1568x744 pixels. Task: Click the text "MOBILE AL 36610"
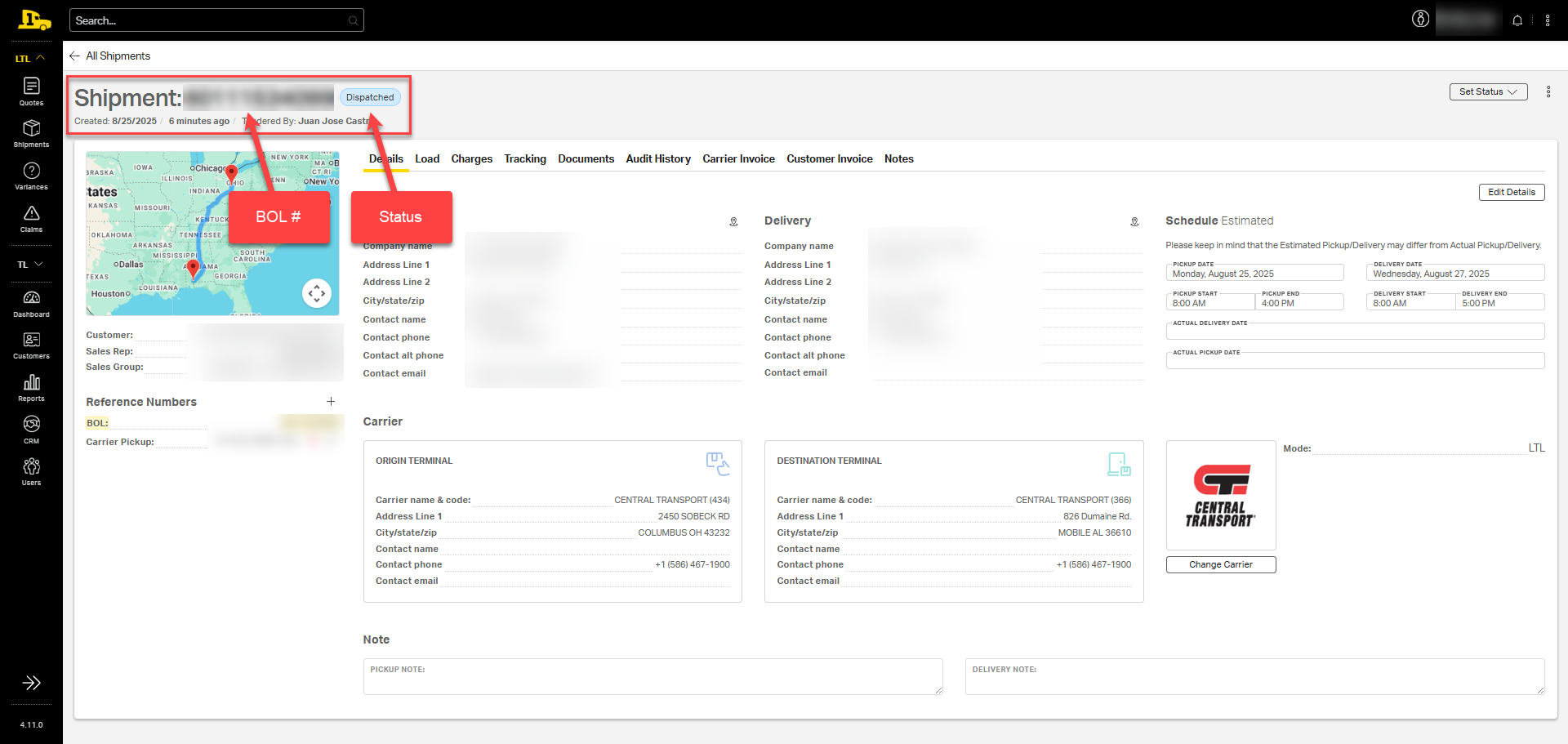tap(1095, 532)
